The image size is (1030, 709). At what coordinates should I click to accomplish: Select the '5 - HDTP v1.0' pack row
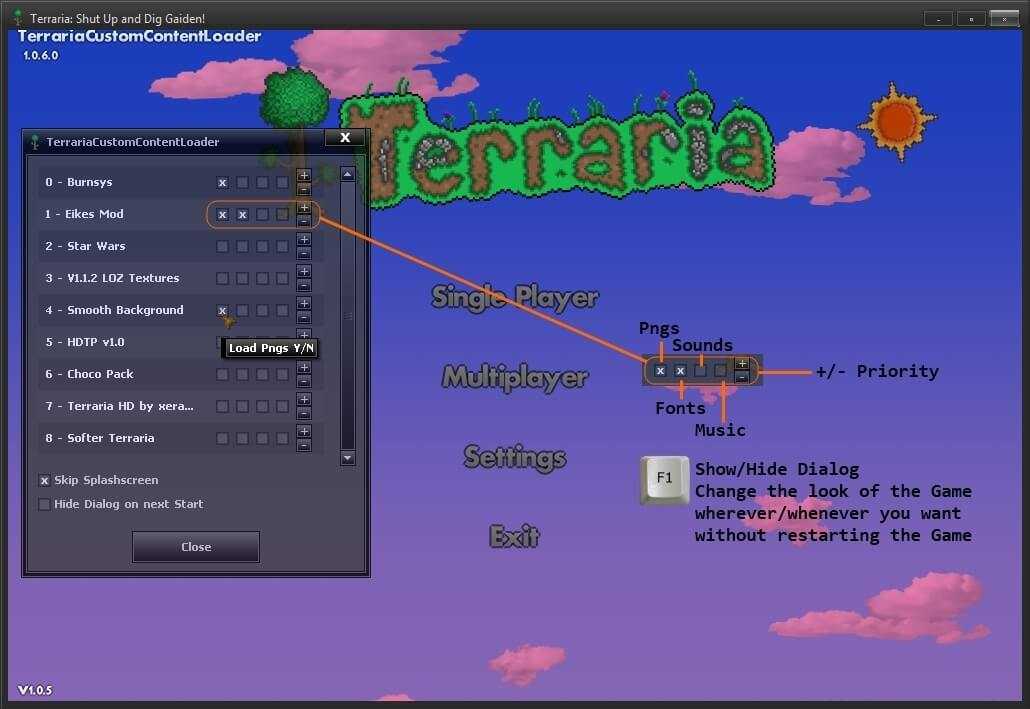(181, 342)
